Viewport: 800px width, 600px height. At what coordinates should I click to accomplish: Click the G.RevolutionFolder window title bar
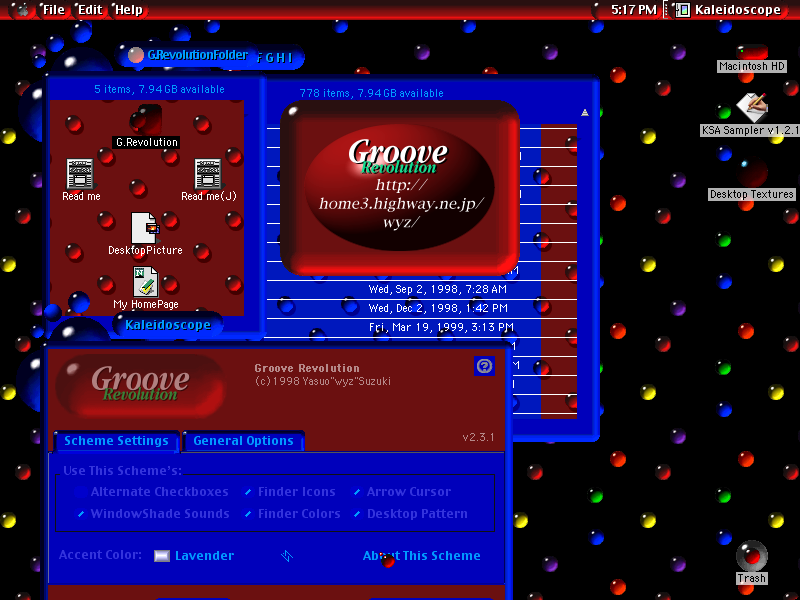pos(188,55)
